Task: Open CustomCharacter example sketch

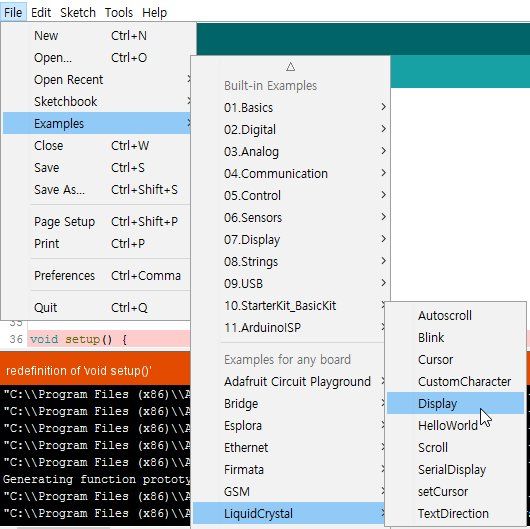Action: (455, 381)
